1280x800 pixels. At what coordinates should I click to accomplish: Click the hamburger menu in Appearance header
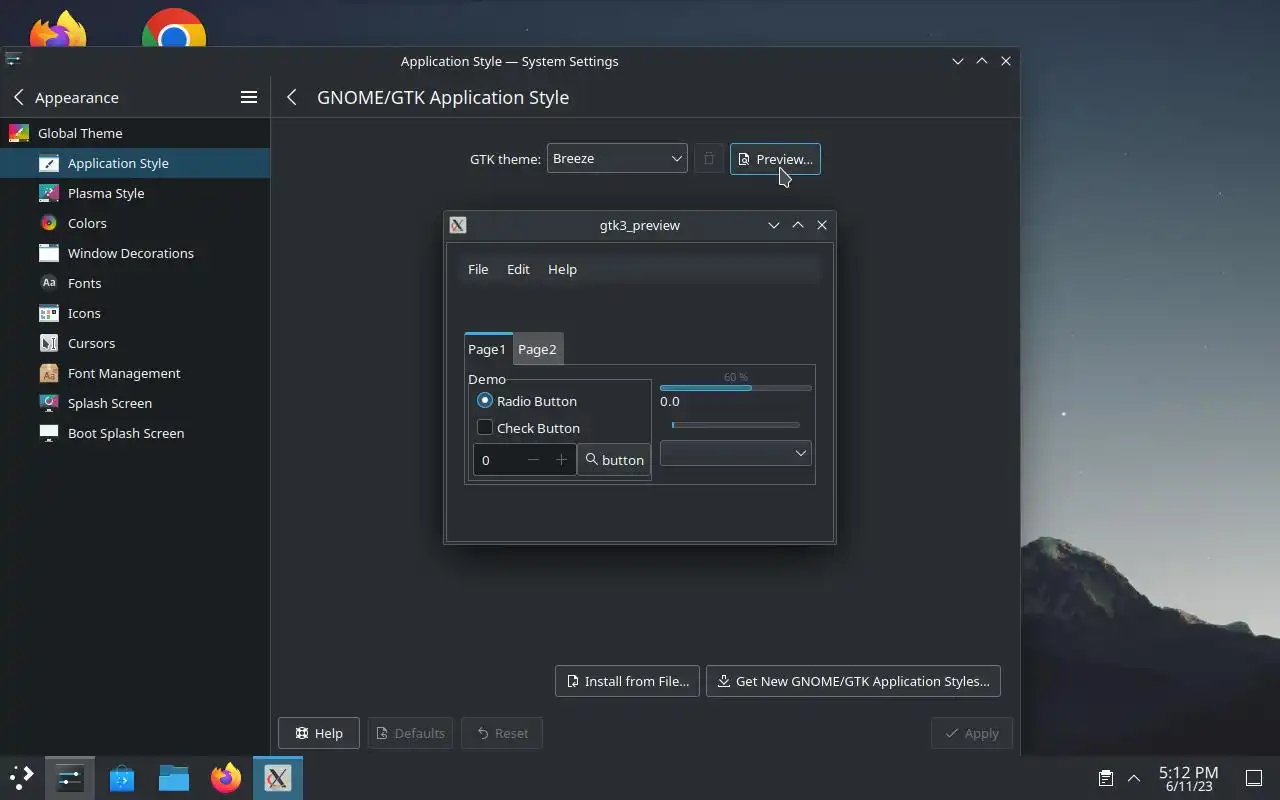pyautogui.click(x=249, y=97)
